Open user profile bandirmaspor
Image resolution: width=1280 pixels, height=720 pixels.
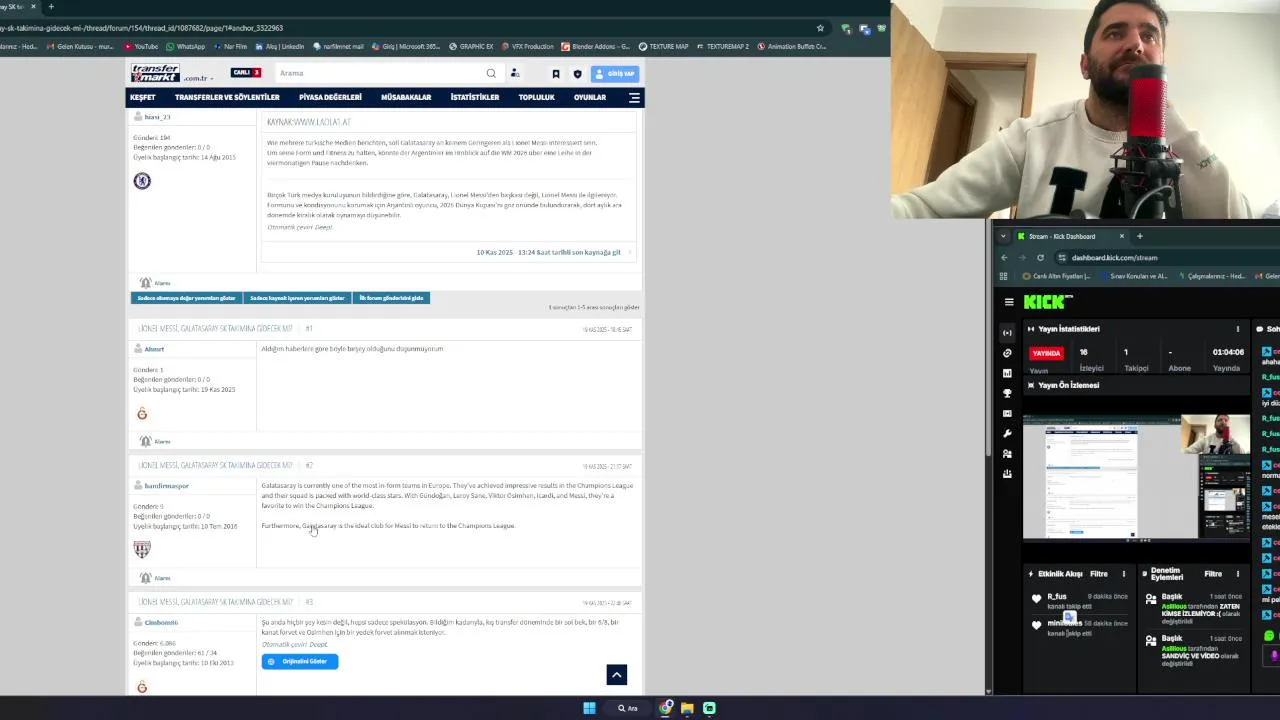click(166, 486)
